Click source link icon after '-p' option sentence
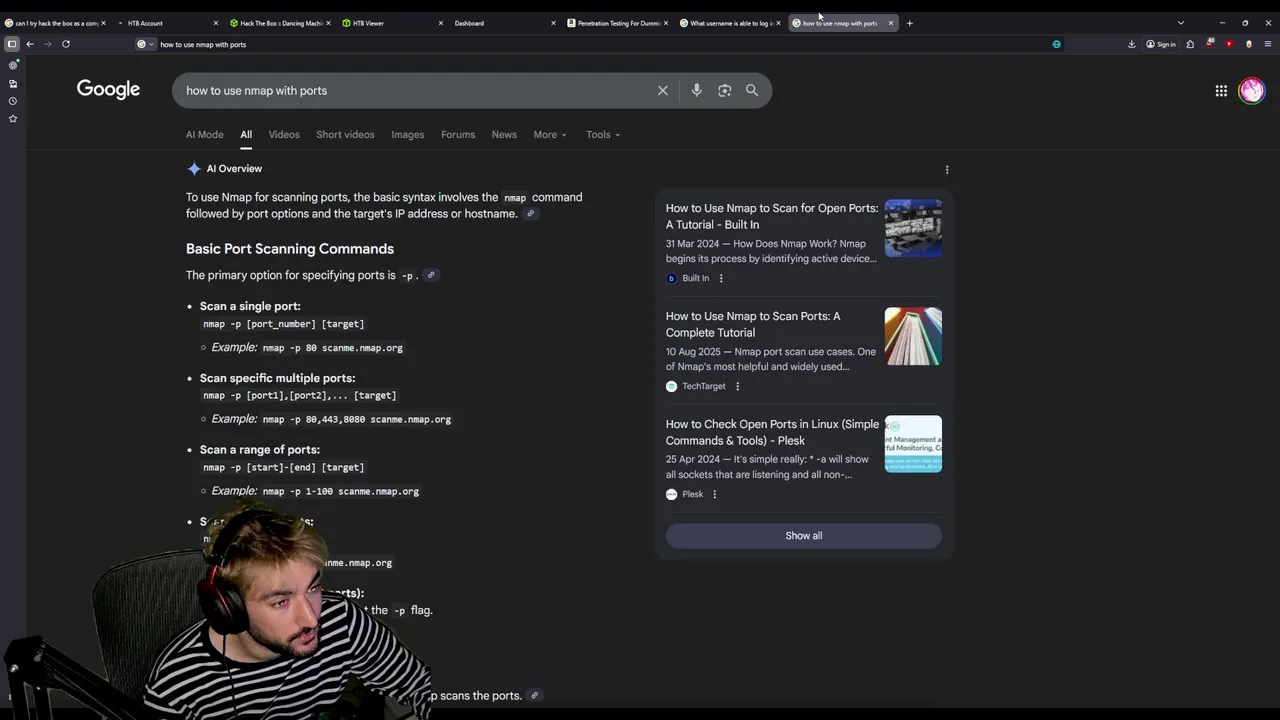Screen dimensions: 1280x720 pyautogui.click(x=431, y=275)
